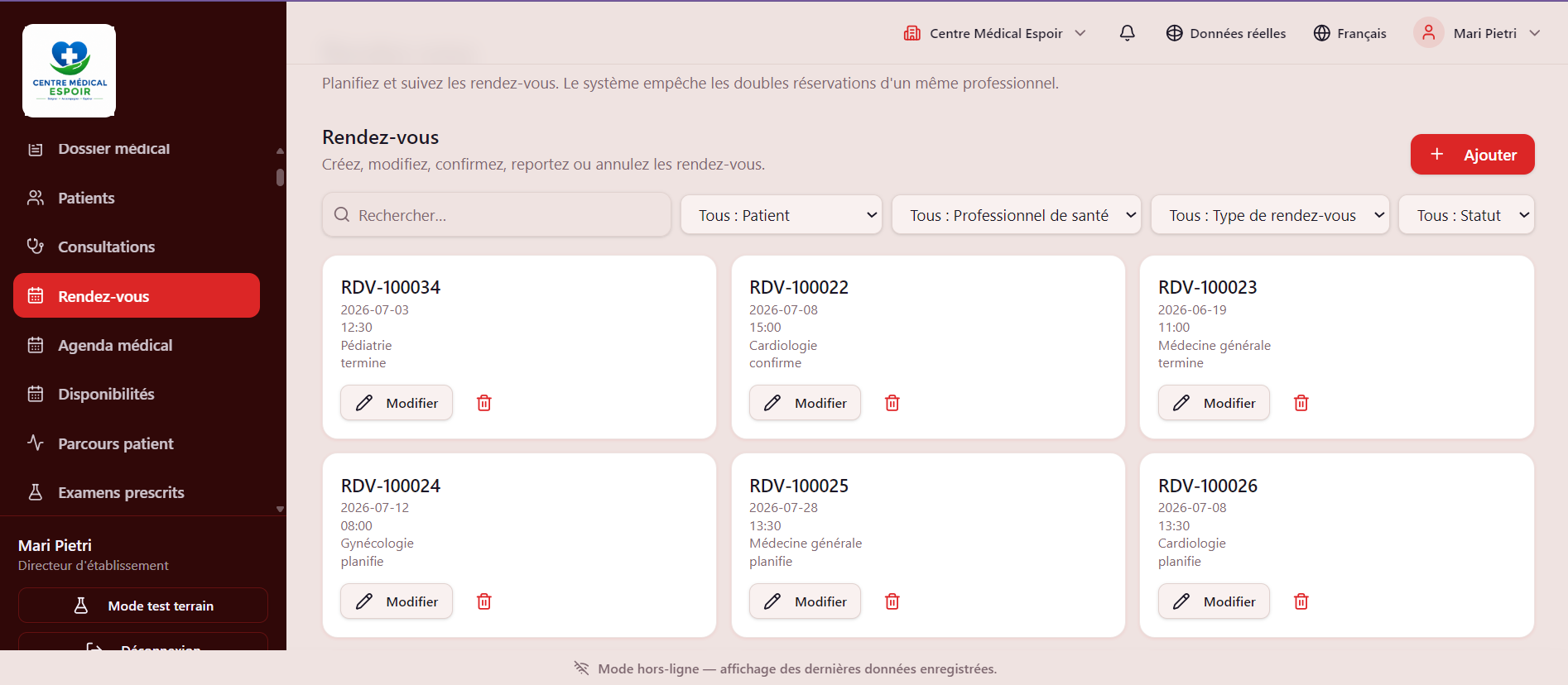
Task: Open Dossier médical in sidebar
Action: [137, 149]
